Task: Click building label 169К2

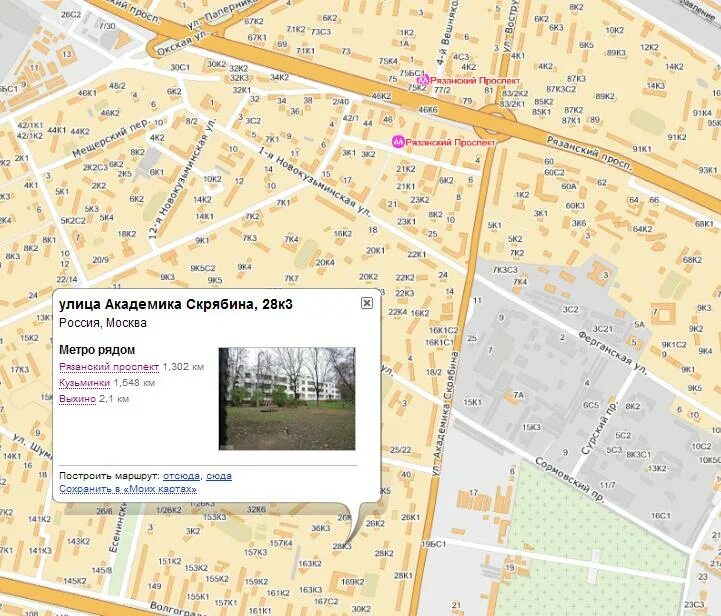Action: (x=353, y=582)
